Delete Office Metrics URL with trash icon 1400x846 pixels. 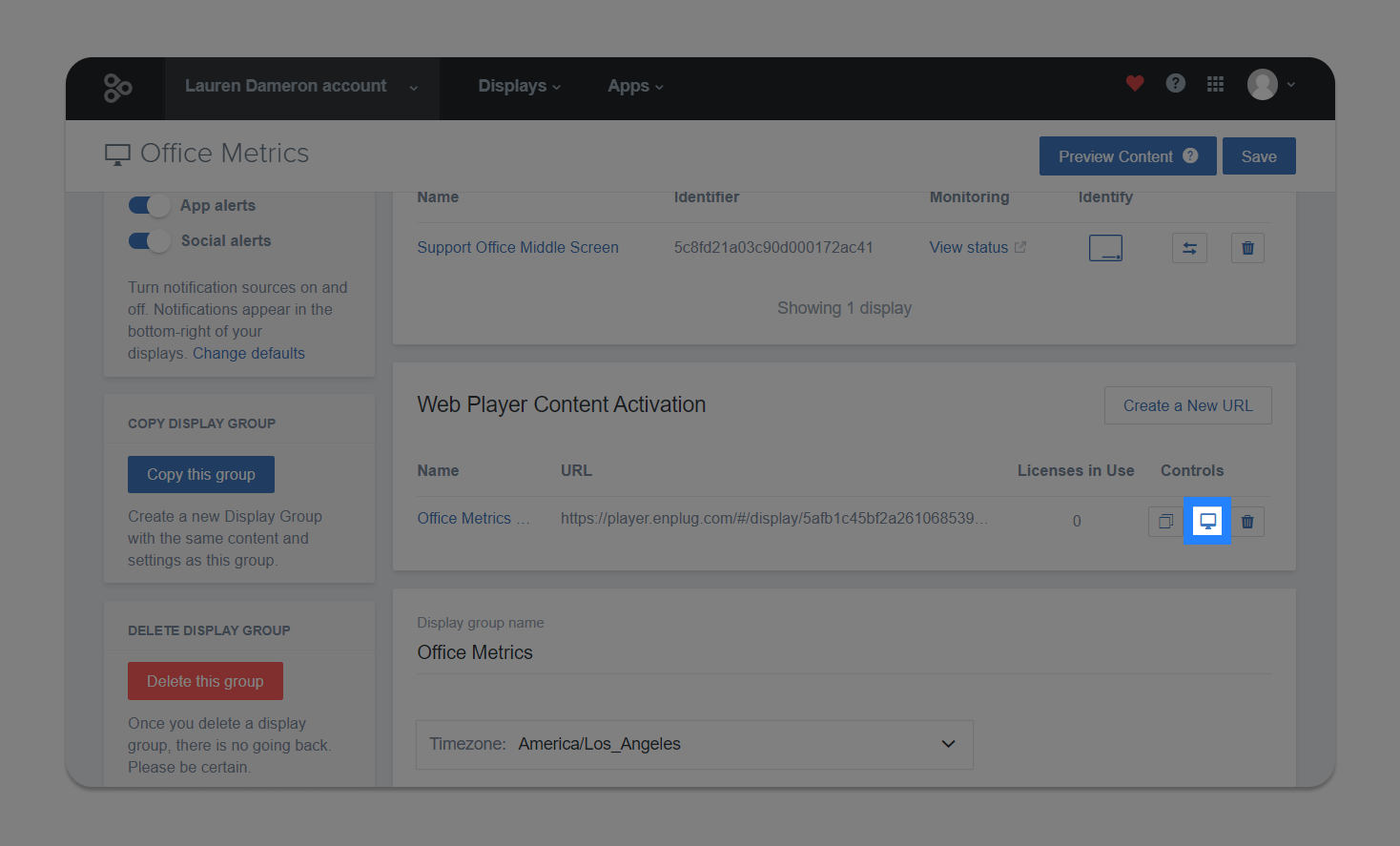click(1247, 521)
